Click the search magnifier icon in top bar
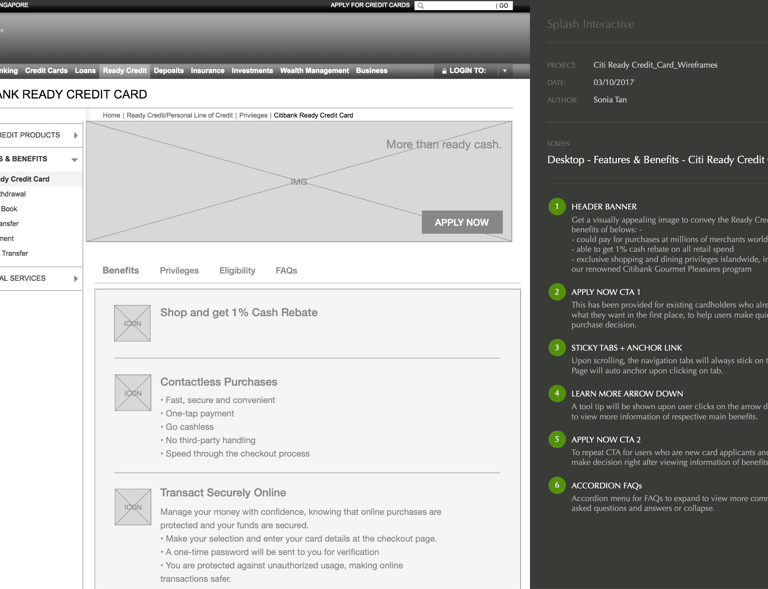This screenshot has width=768, height=589. point(421,6)
